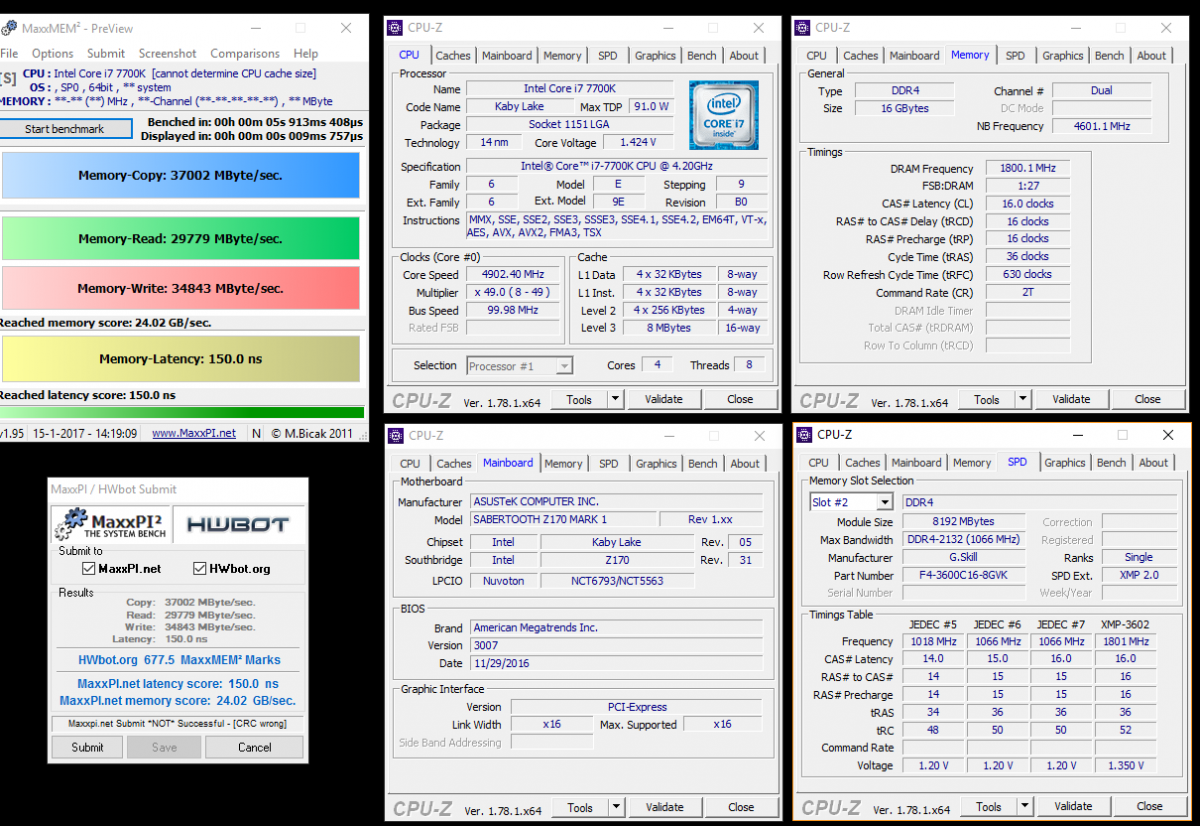
Task: Open the Screenshot menu in MaxxMEM²
Action: [168, 53]
